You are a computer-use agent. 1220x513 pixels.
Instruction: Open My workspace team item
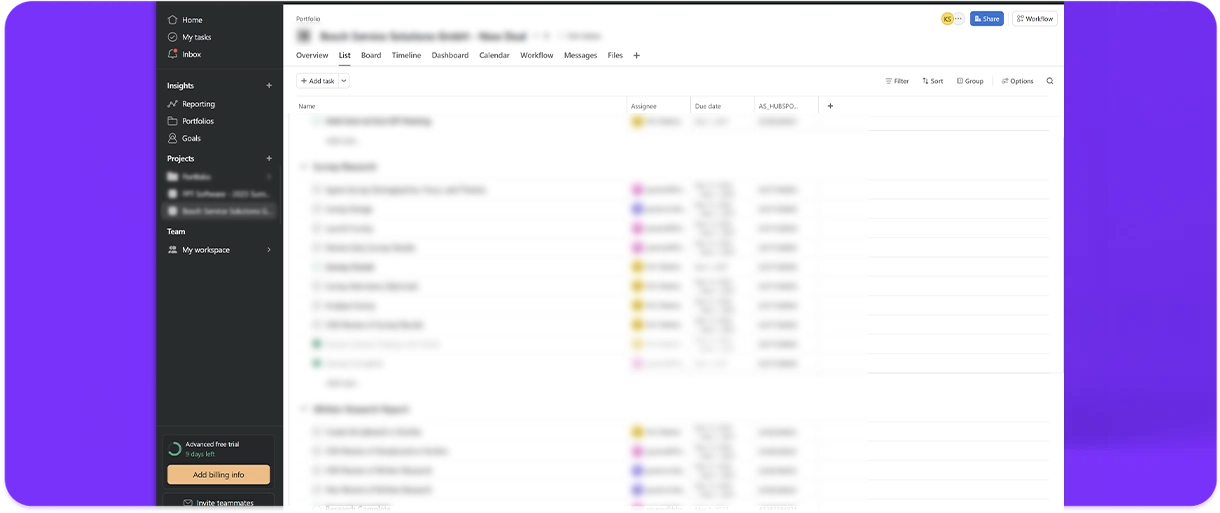point(206,250)
